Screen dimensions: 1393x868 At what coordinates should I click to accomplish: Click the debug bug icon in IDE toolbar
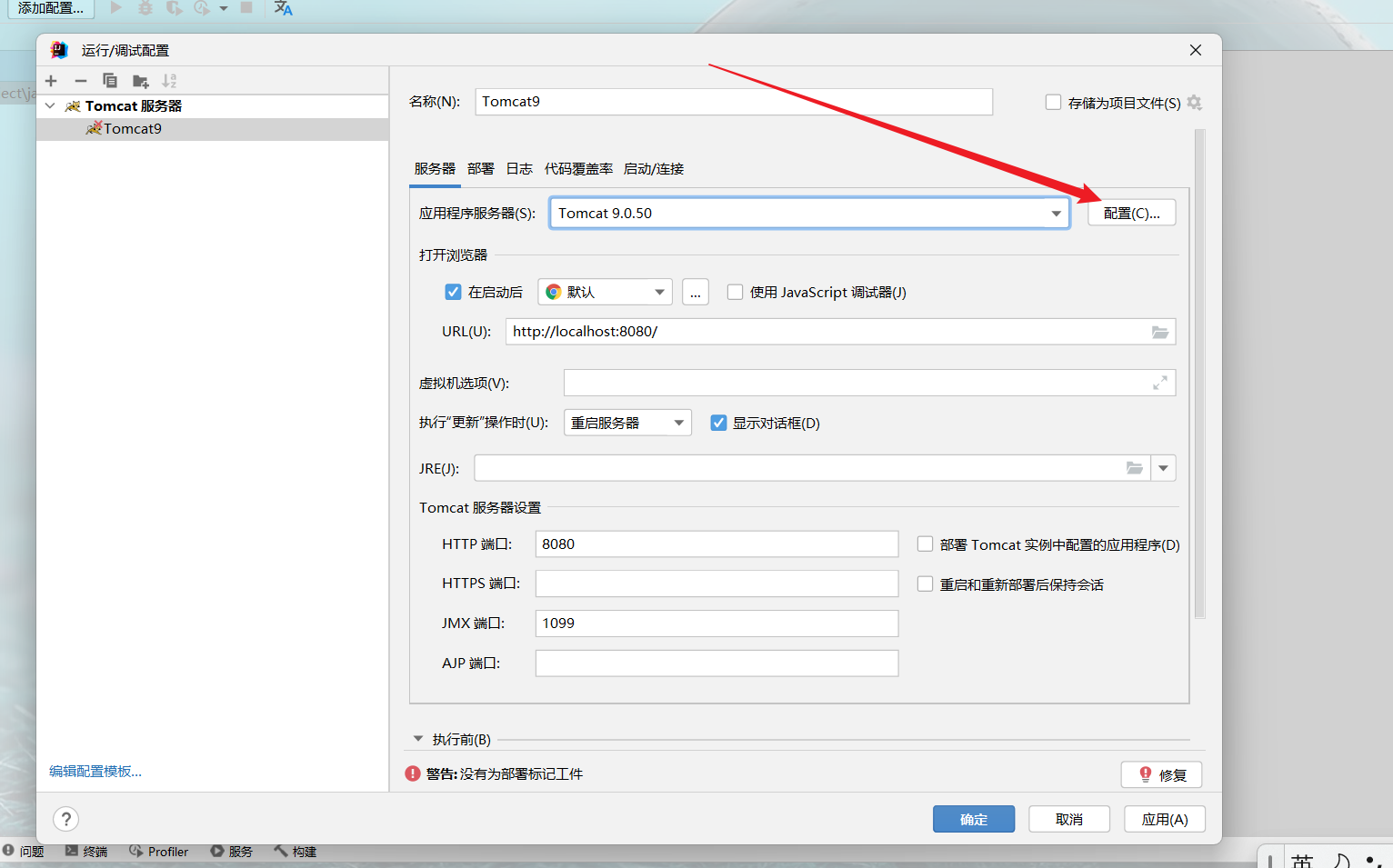[145, 7]
